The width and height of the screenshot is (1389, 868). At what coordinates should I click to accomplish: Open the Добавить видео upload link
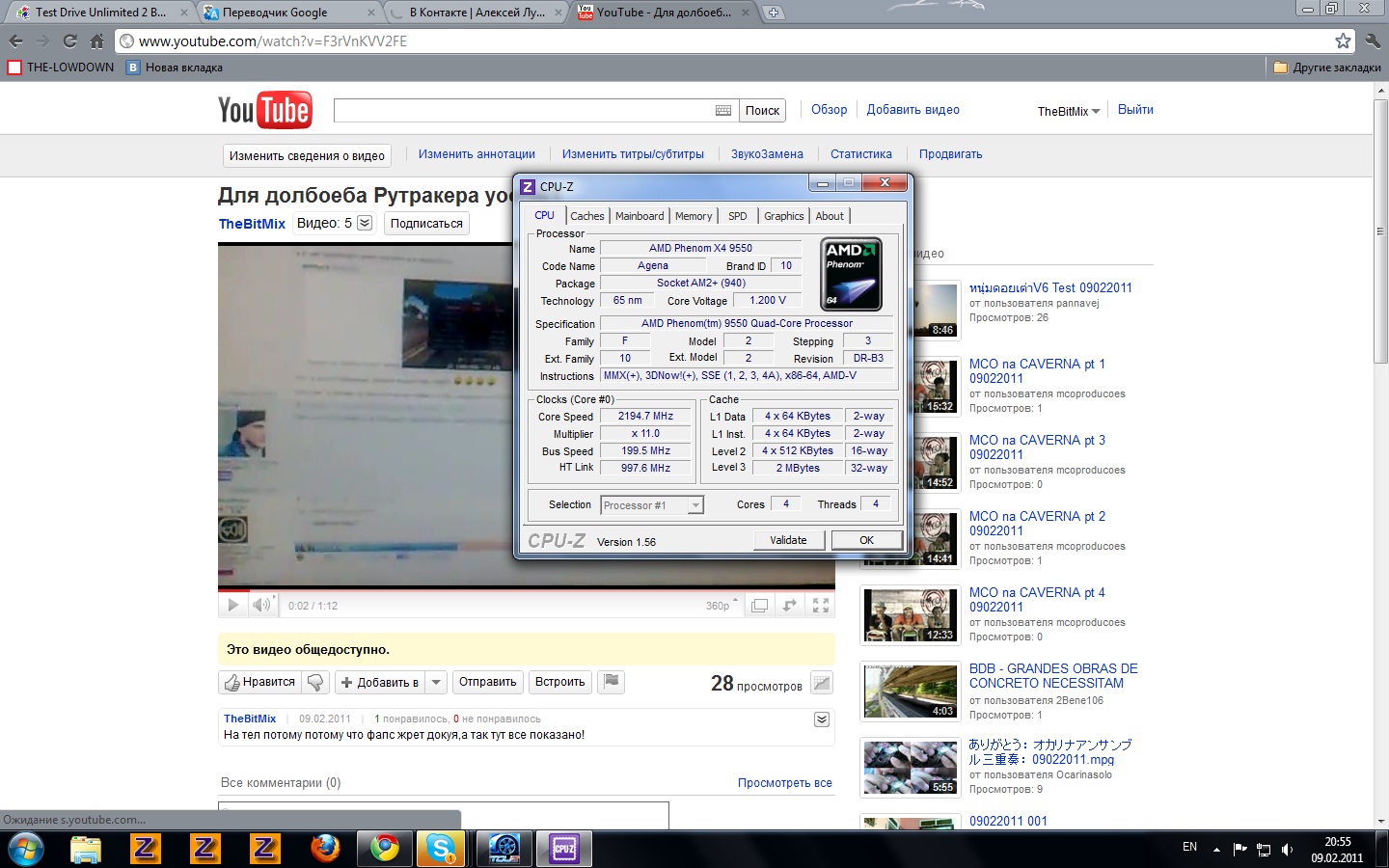pos(912,110)
